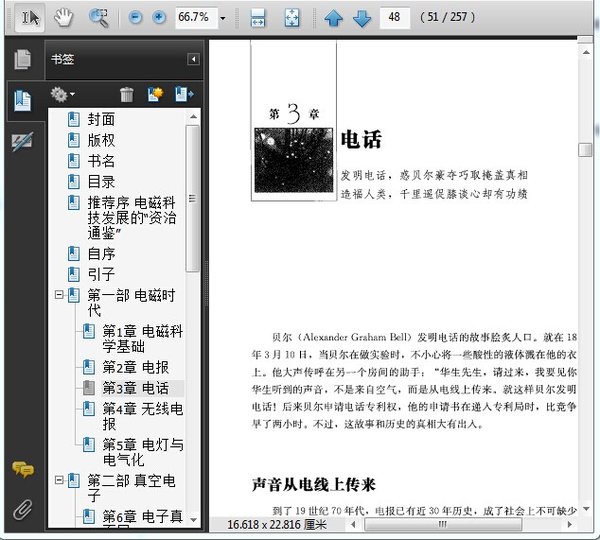The width and height of the screenshot is (600, 540).
Task: Go to the next page arrow
Action: tap(361, 18)
